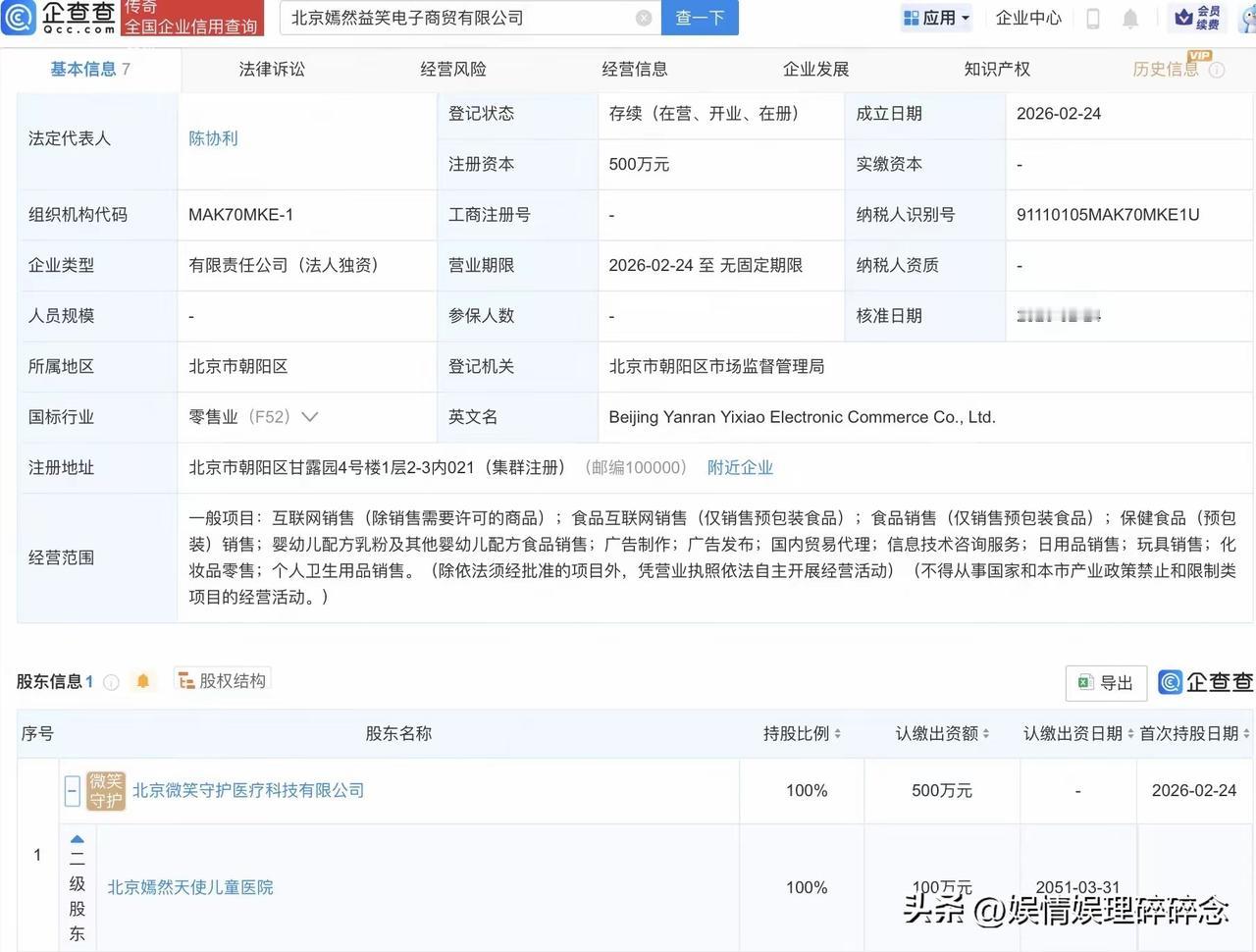Viewport: 1256px width, 952px height.
Task: Open the notifications bell in the header
Action: (x=1130, y=18)
